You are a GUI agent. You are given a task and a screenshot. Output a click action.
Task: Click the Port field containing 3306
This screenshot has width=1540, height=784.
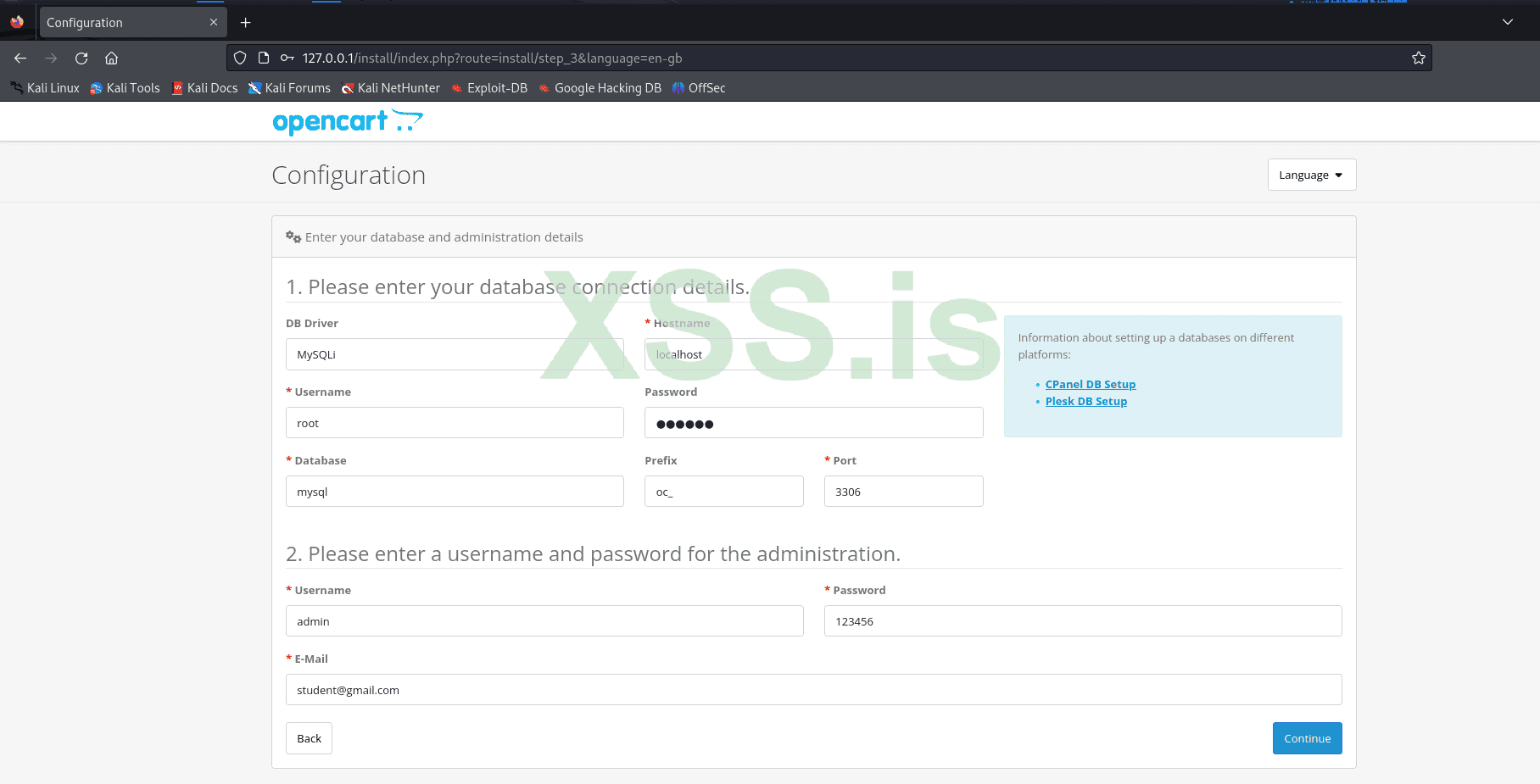click(x=904, y=492)
